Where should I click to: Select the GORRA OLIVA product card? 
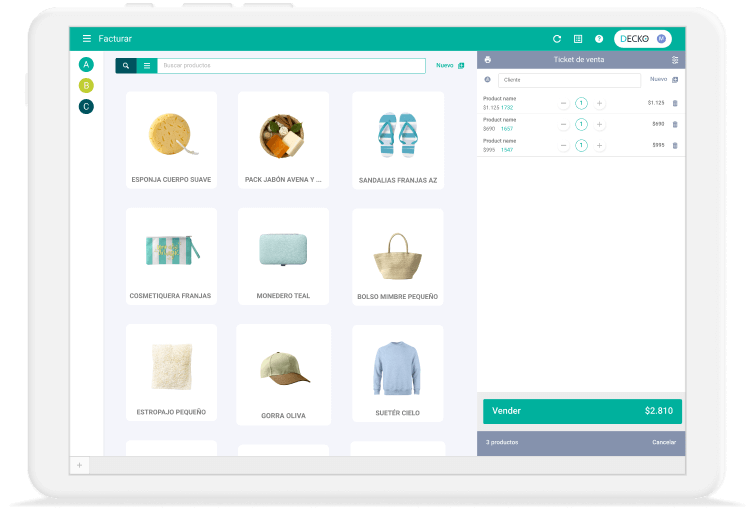pyautogui.click(x=283, y=375)
